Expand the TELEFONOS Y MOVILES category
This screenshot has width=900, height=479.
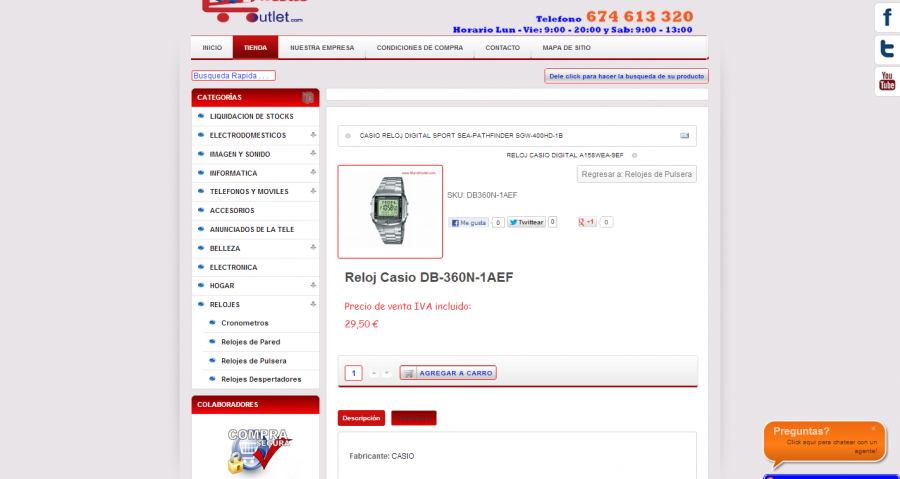[x=313, y=191]
